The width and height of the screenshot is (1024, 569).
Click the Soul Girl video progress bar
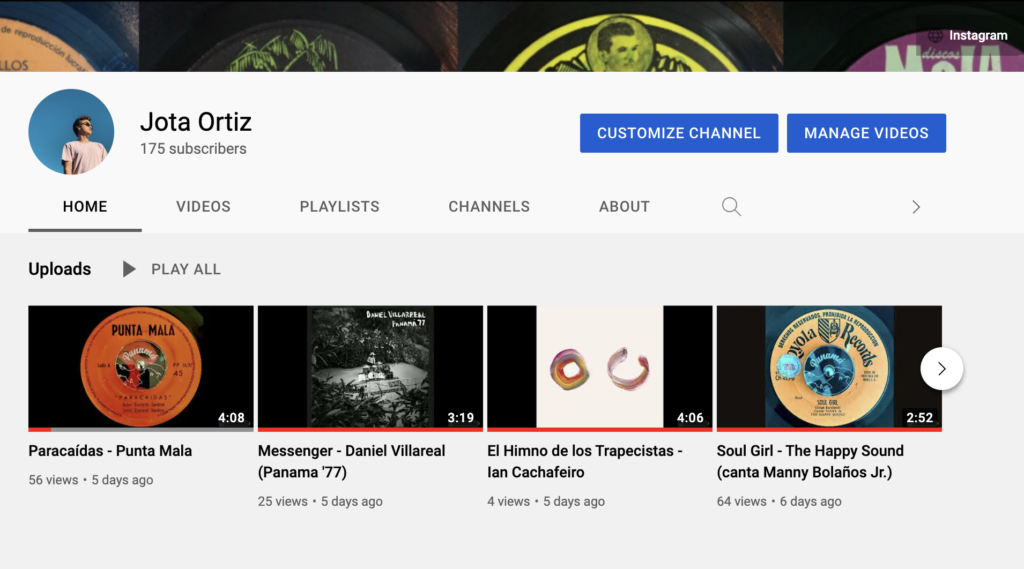(829, 430)
